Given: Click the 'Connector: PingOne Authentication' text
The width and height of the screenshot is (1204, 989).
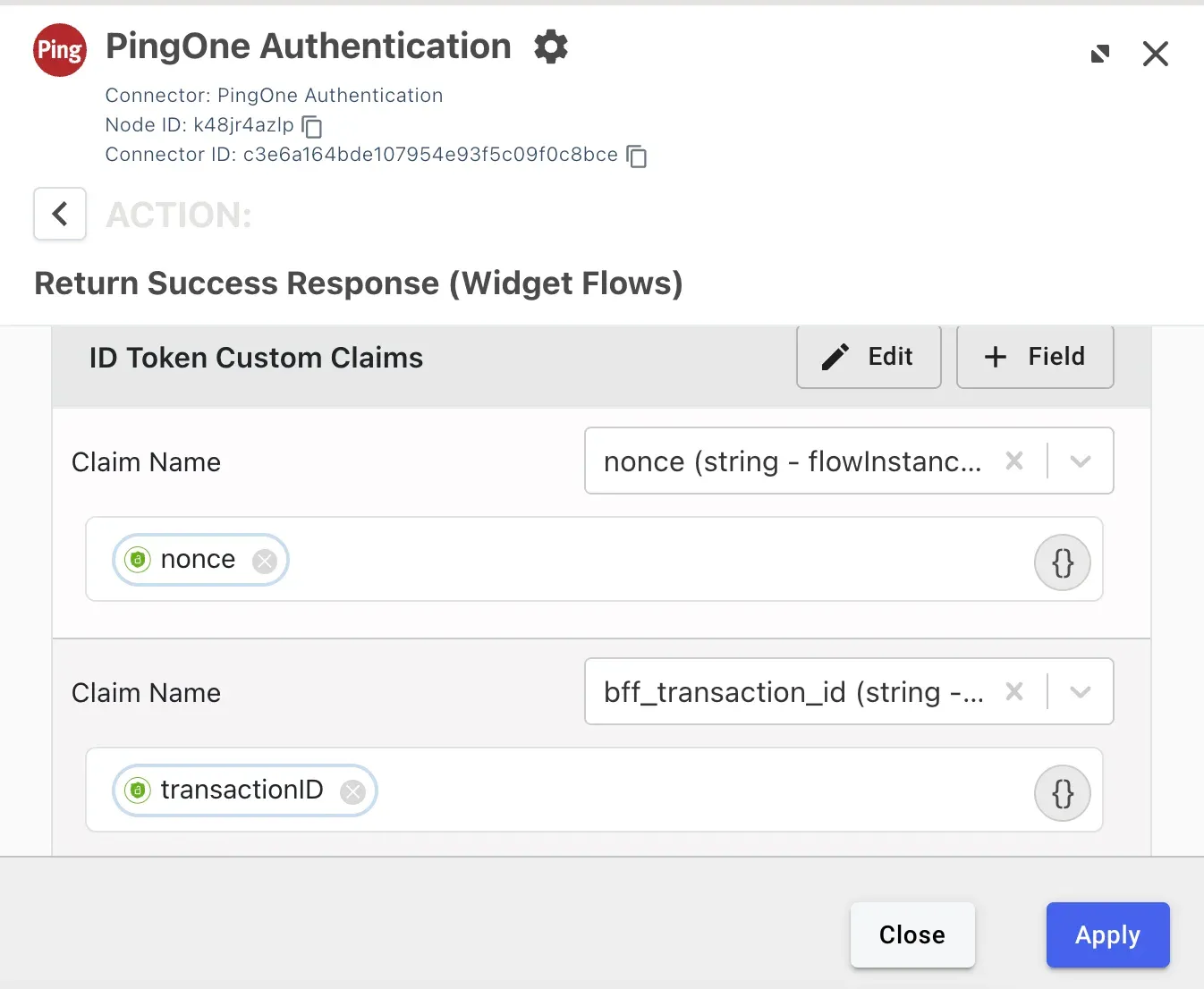Looking at the screenshot, I should 274,96.
